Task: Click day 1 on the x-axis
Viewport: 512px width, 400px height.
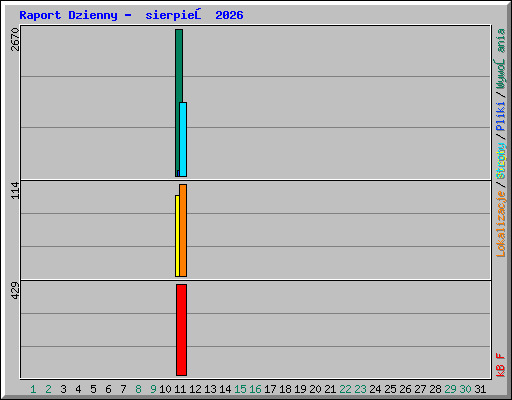Action: (x=33, y=389)
